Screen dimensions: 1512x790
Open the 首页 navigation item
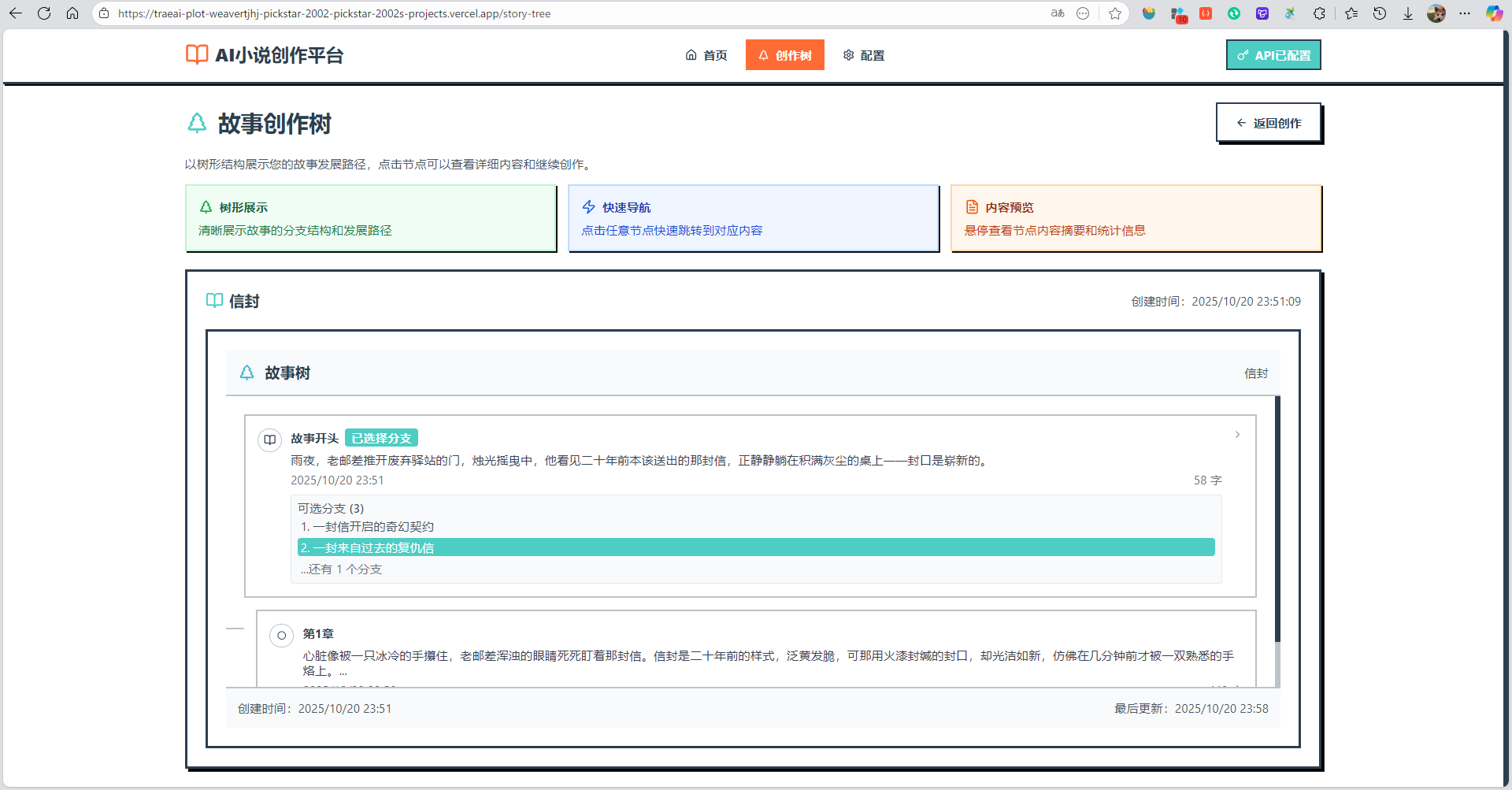(706, 55)
